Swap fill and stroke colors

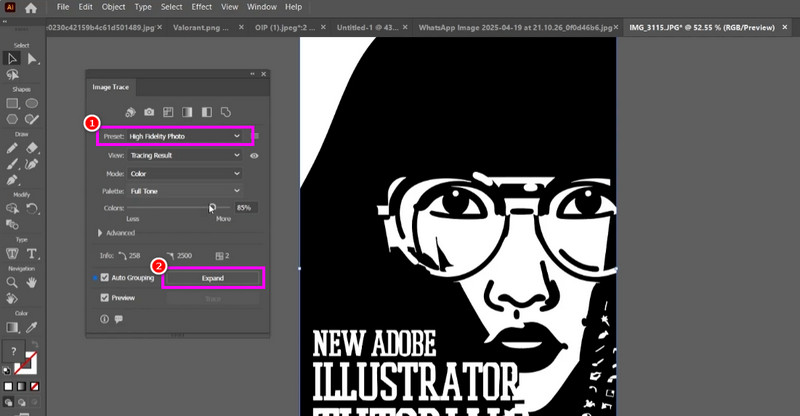coord(34,344)
